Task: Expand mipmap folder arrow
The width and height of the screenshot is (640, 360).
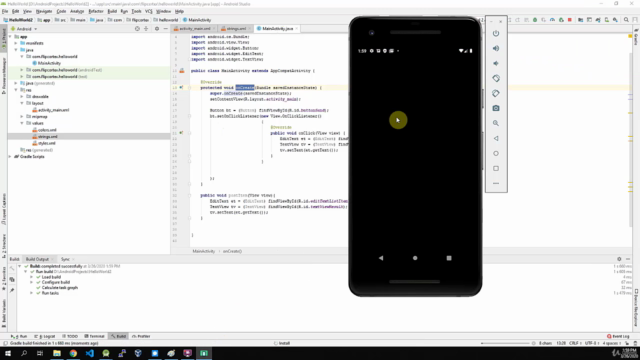Action: pos(22,117)
